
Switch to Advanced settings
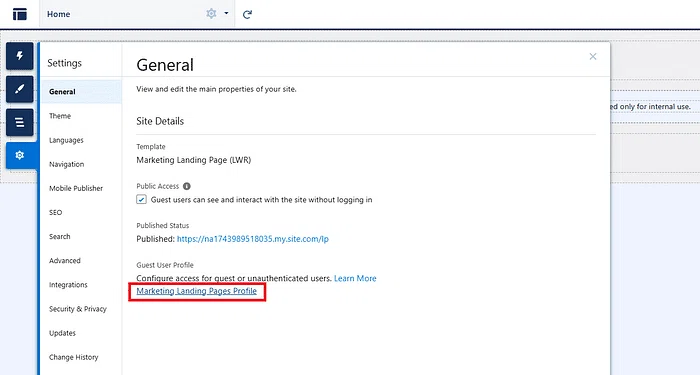pos(81,261)
